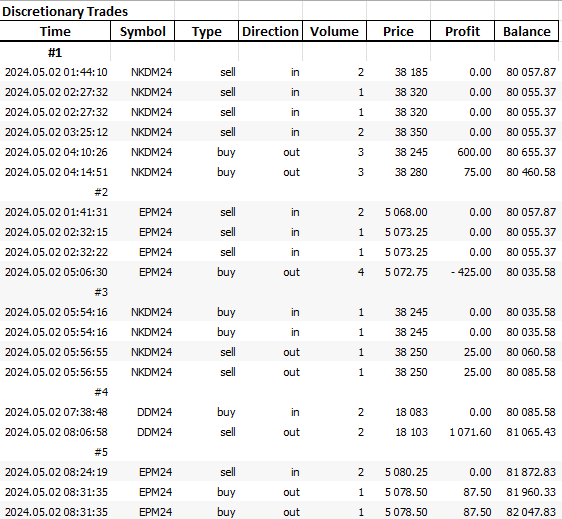Click balance value 80 655.37
The width and height of the screenshot is (562, 519).
coord(531,152)
